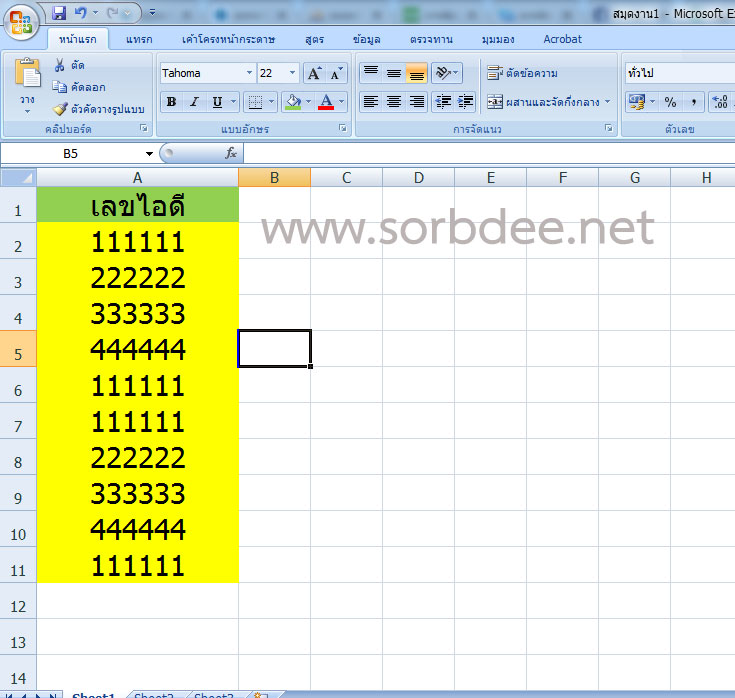Open Font group (แบบอักษร) dialog launcher
Screen dimensions: 735x698
coord(343,128)
